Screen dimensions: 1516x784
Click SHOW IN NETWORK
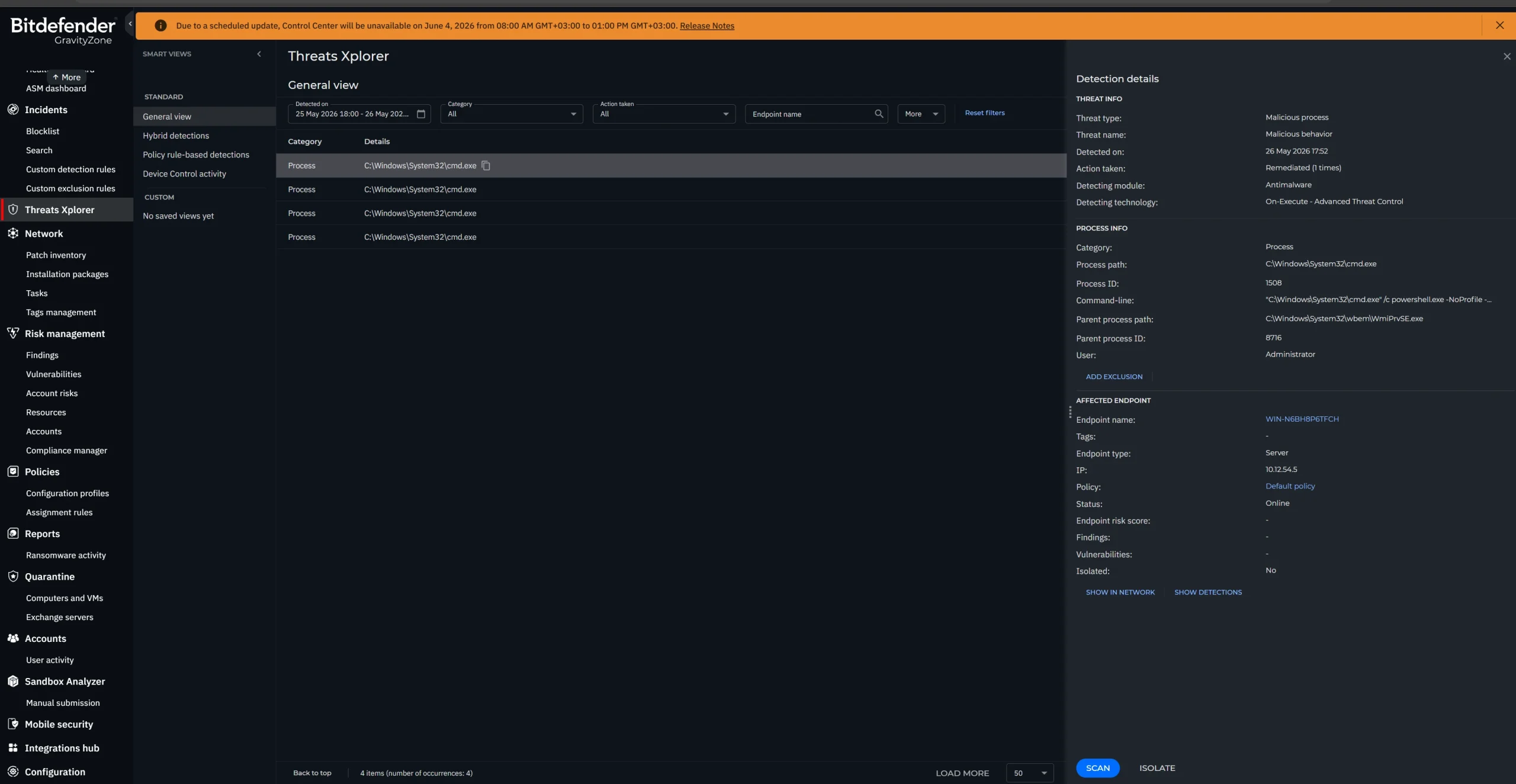tap(1120, 592)
